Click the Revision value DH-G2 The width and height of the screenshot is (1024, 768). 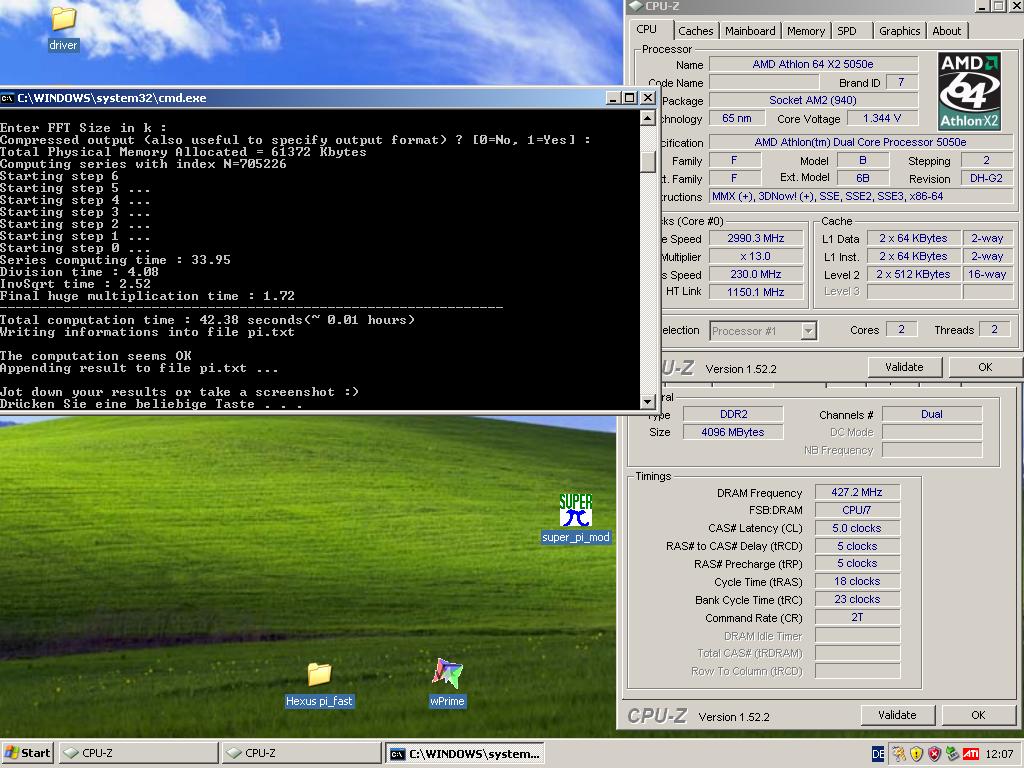986,178
